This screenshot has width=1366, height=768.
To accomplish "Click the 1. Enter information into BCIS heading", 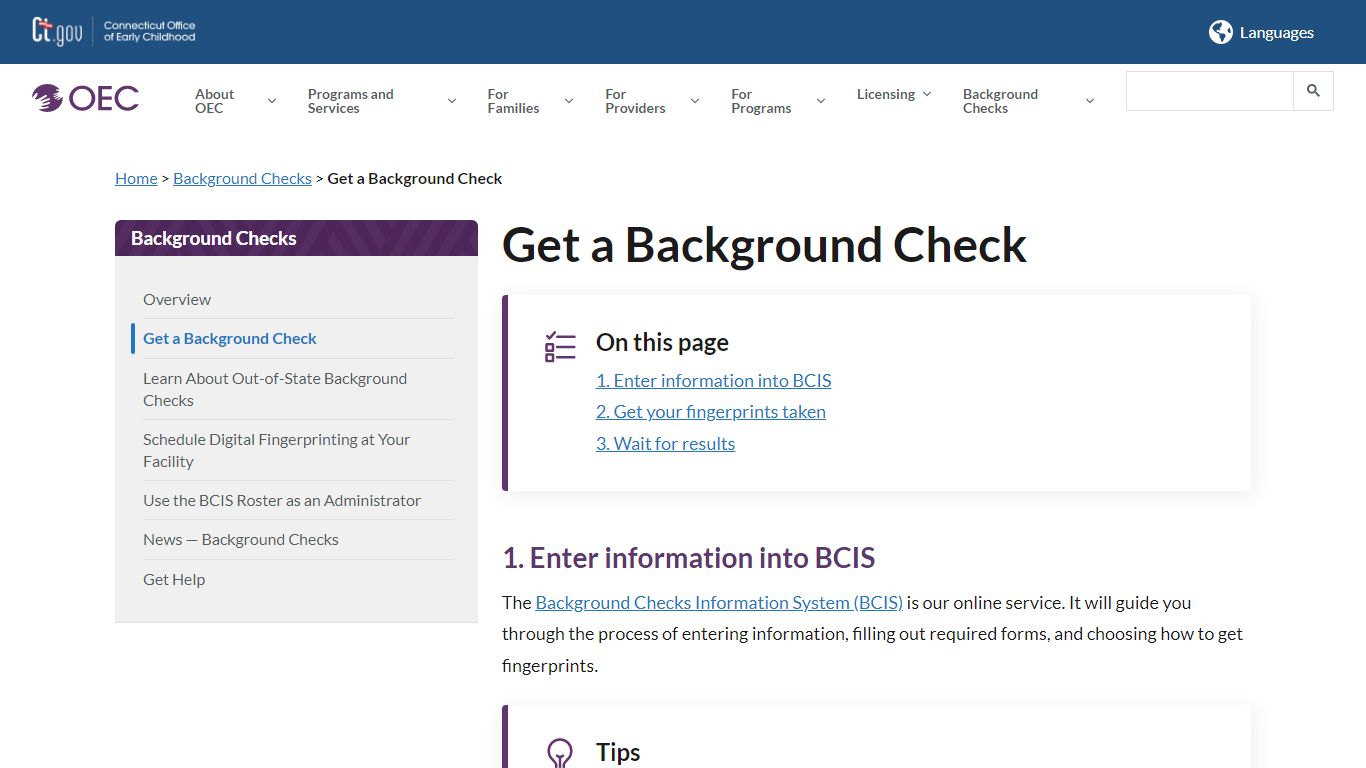I will (x=689, y=557).
